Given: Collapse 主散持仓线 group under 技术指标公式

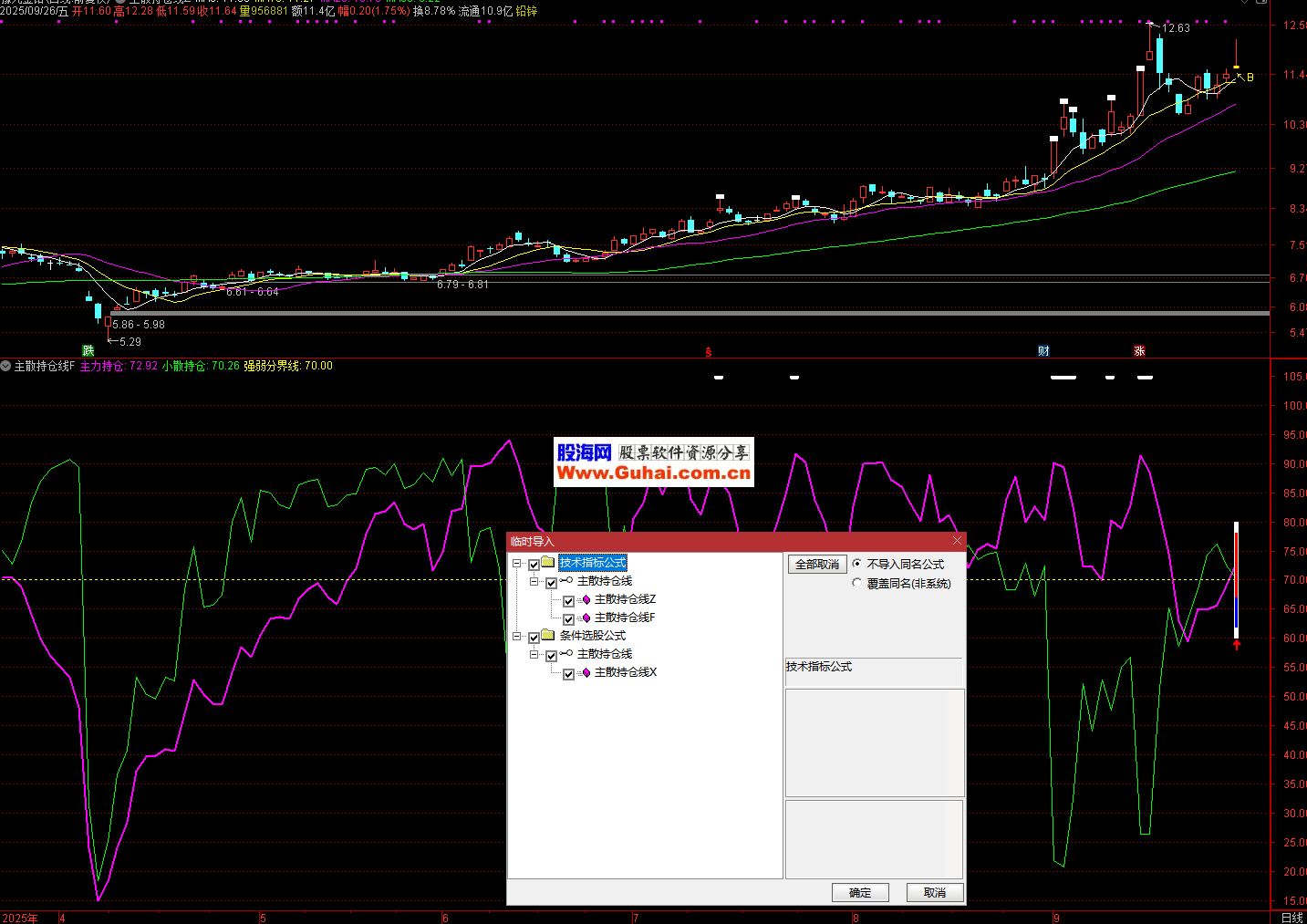Looking at the screenshot, I should coord(534,582).
